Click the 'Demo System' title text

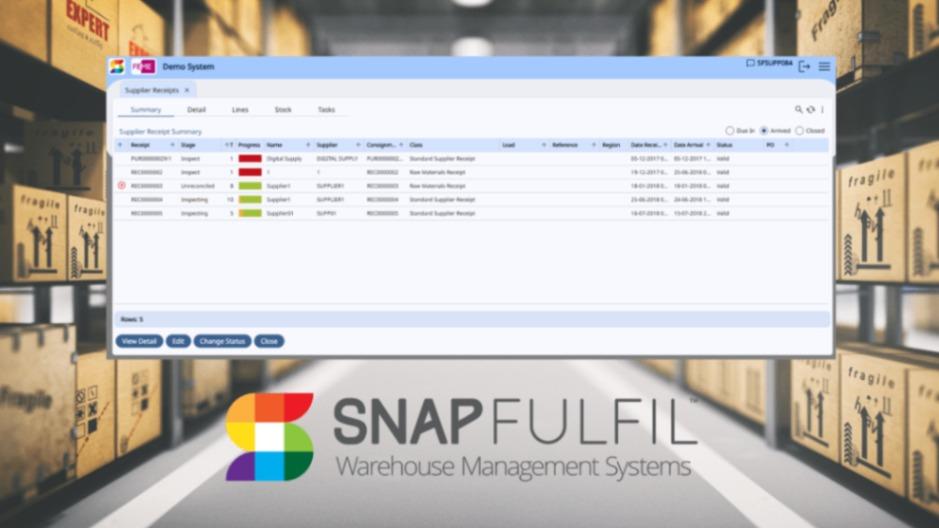[188, 66]
